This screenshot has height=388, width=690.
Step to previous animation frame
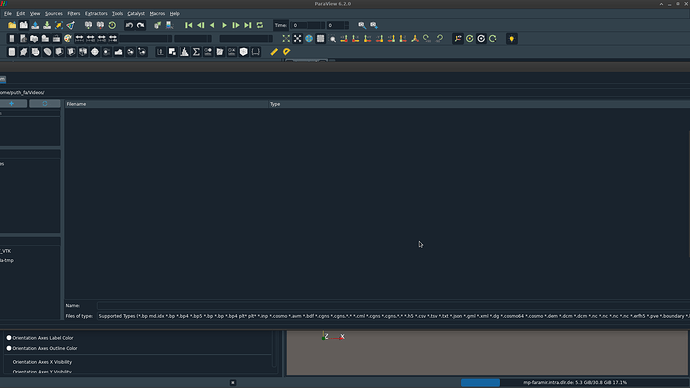(x=201, y=25)
